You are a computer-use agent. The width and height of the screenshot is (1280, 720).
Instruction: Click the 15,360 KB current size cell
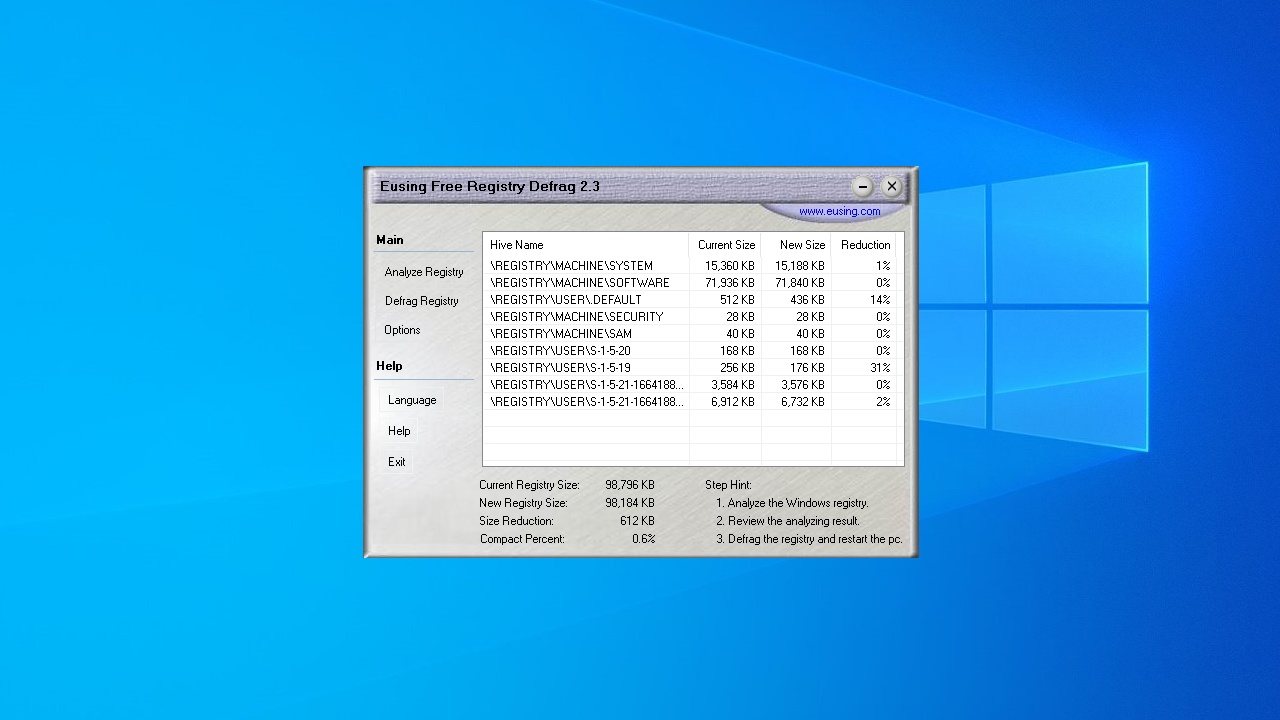(x=730, y=266)
